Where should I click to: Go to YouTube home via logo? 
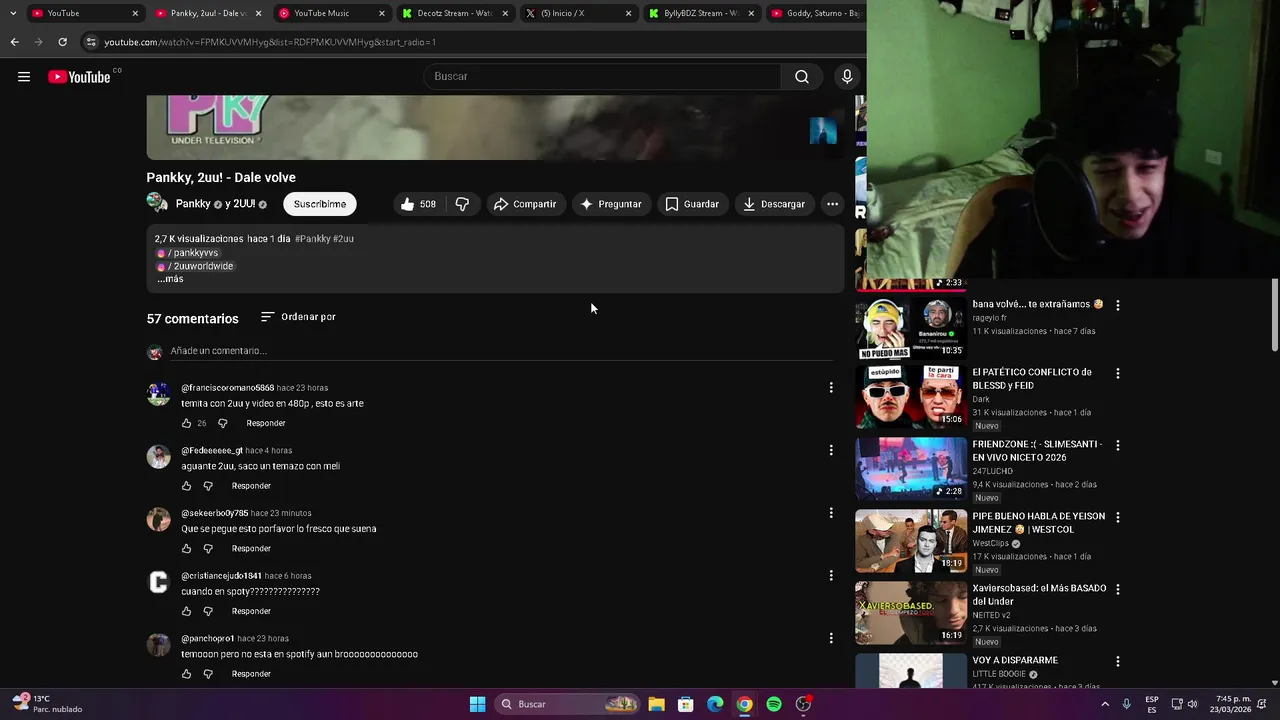pyautogui.click(x=80, y=77)
